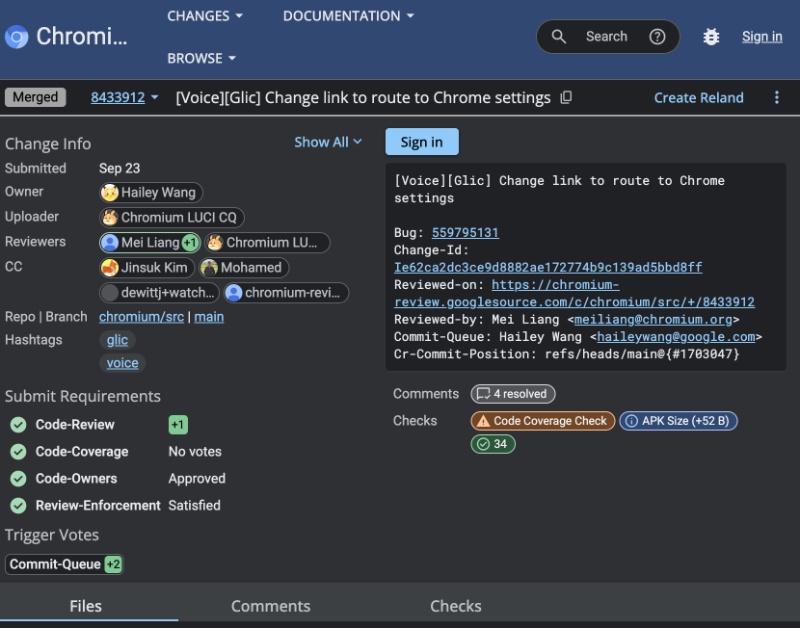800x628 pixels.
Task: Open chromium/src repo link
Action: (x=141, y=317)
